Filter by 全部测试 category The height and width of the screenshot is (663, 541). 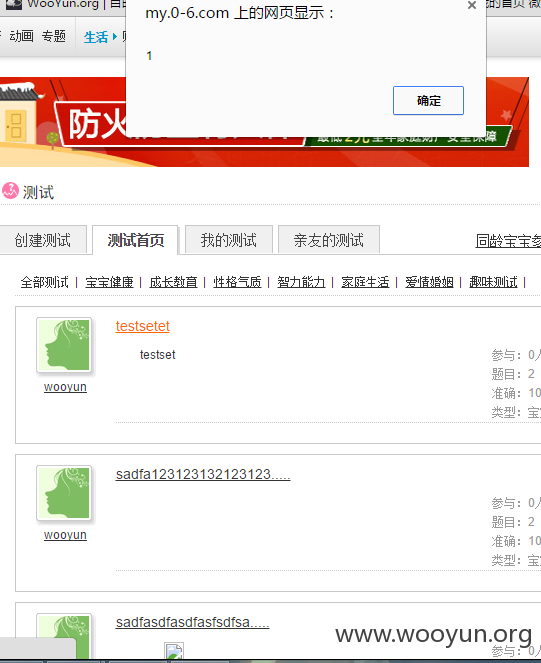pyautogui.click(x=44, y=282)
